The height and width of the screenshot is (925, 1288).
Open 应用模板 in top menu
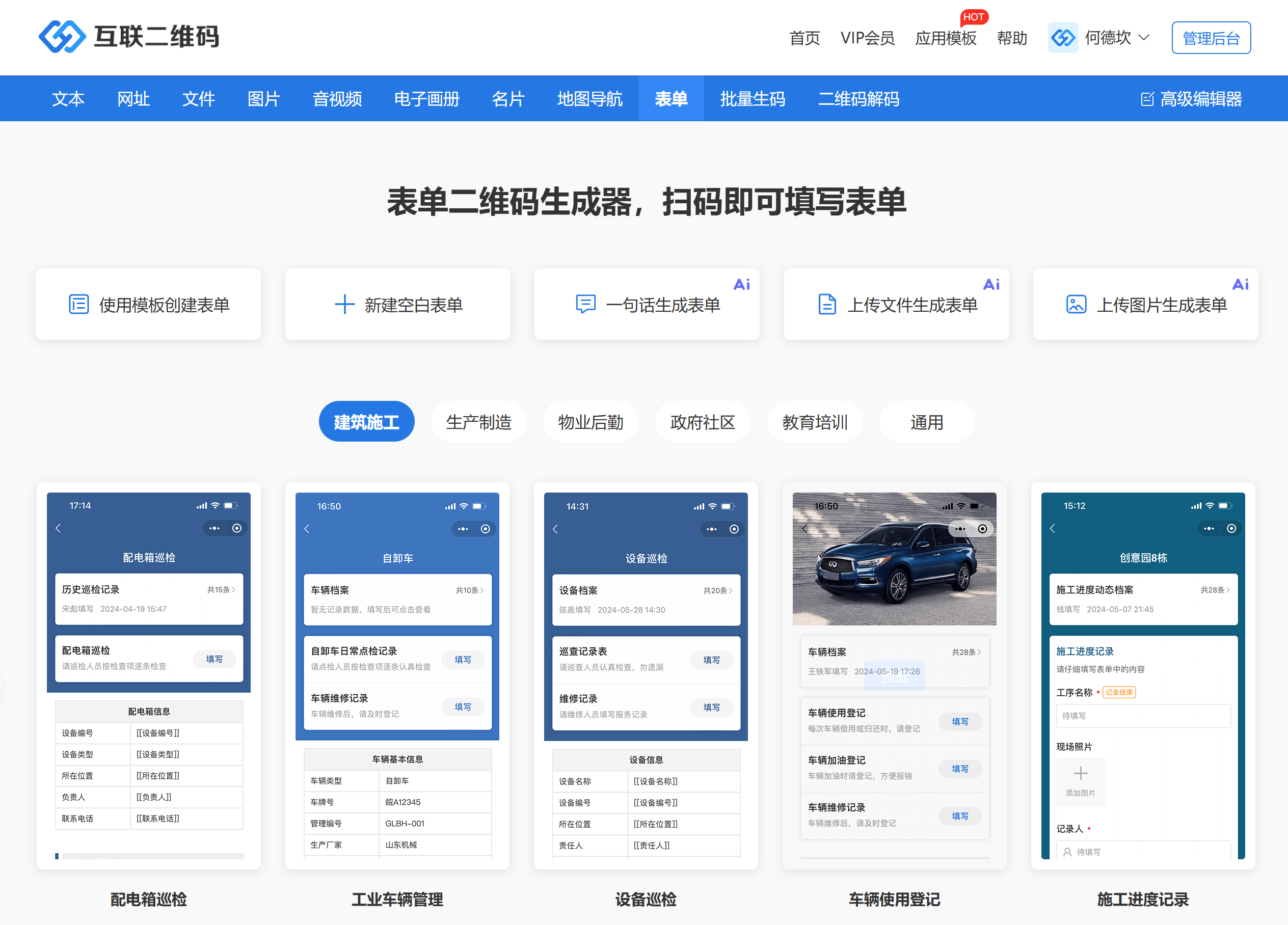945,38
